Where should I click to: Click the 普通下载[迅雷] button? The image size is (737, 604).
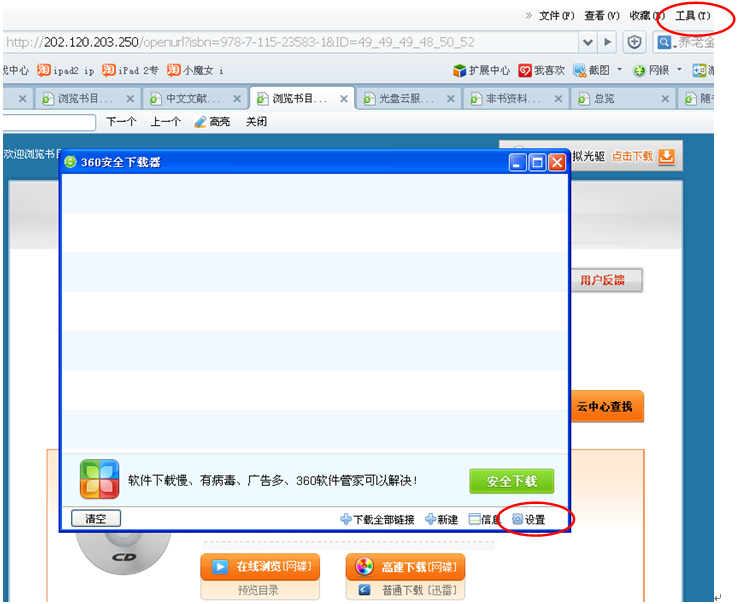coord(405,590)
